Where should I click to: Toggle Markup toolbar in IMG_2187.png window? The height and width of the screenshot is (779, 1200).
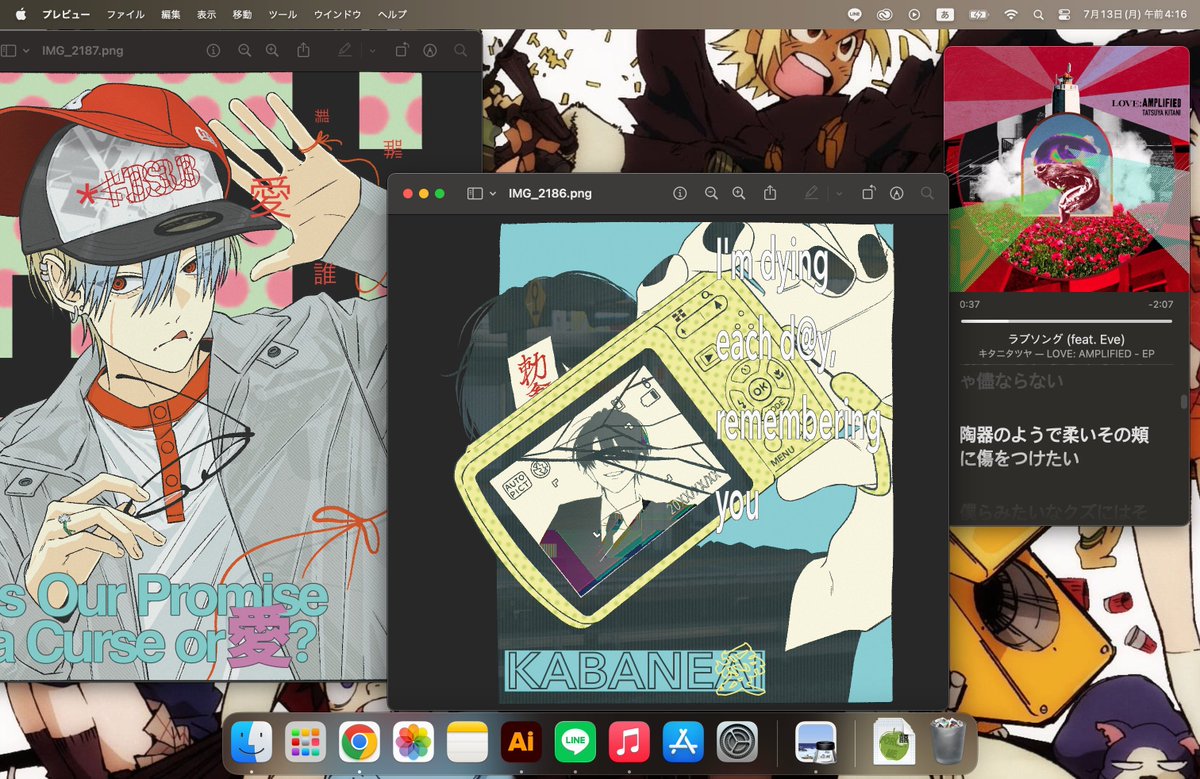click(x=430, y=50)
